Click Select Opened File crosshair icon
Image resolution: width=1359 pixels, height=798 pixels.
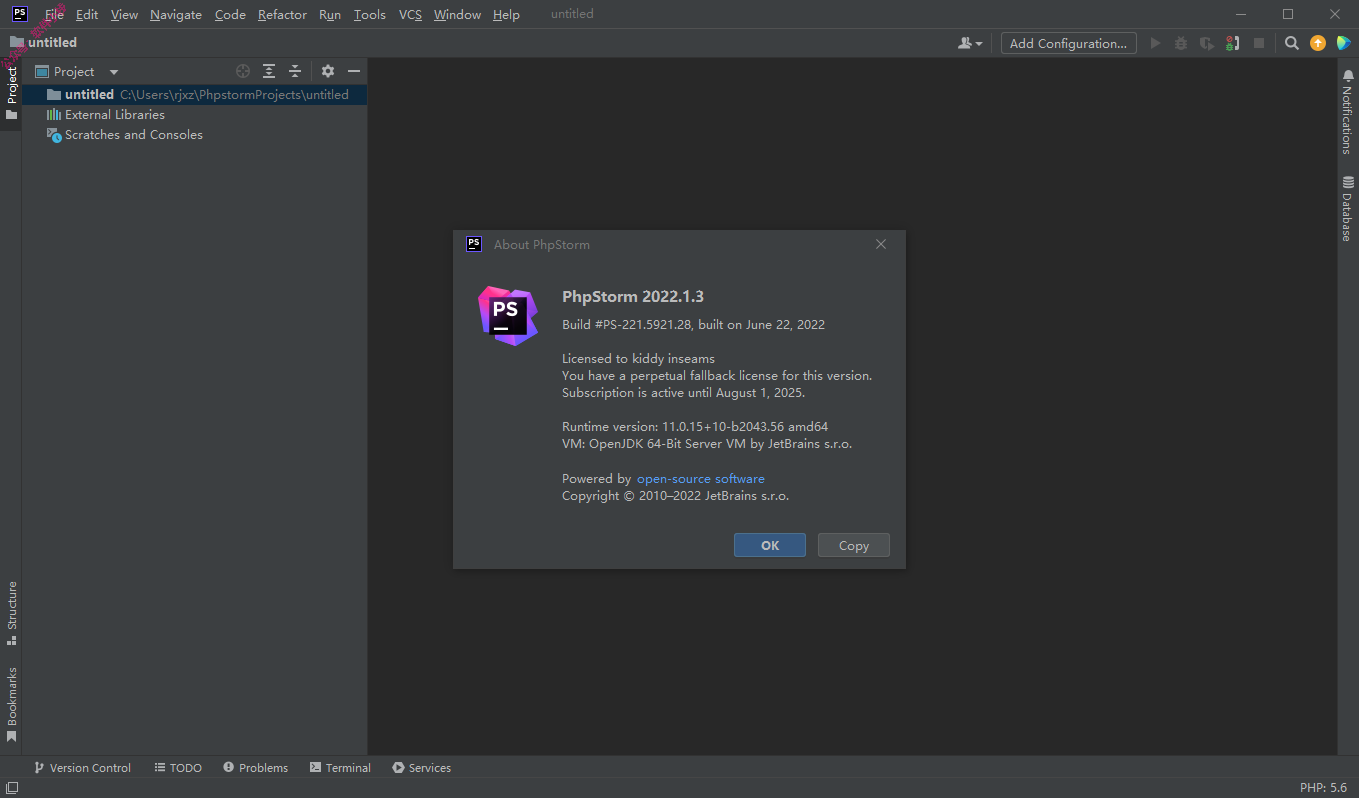point(243,71)
